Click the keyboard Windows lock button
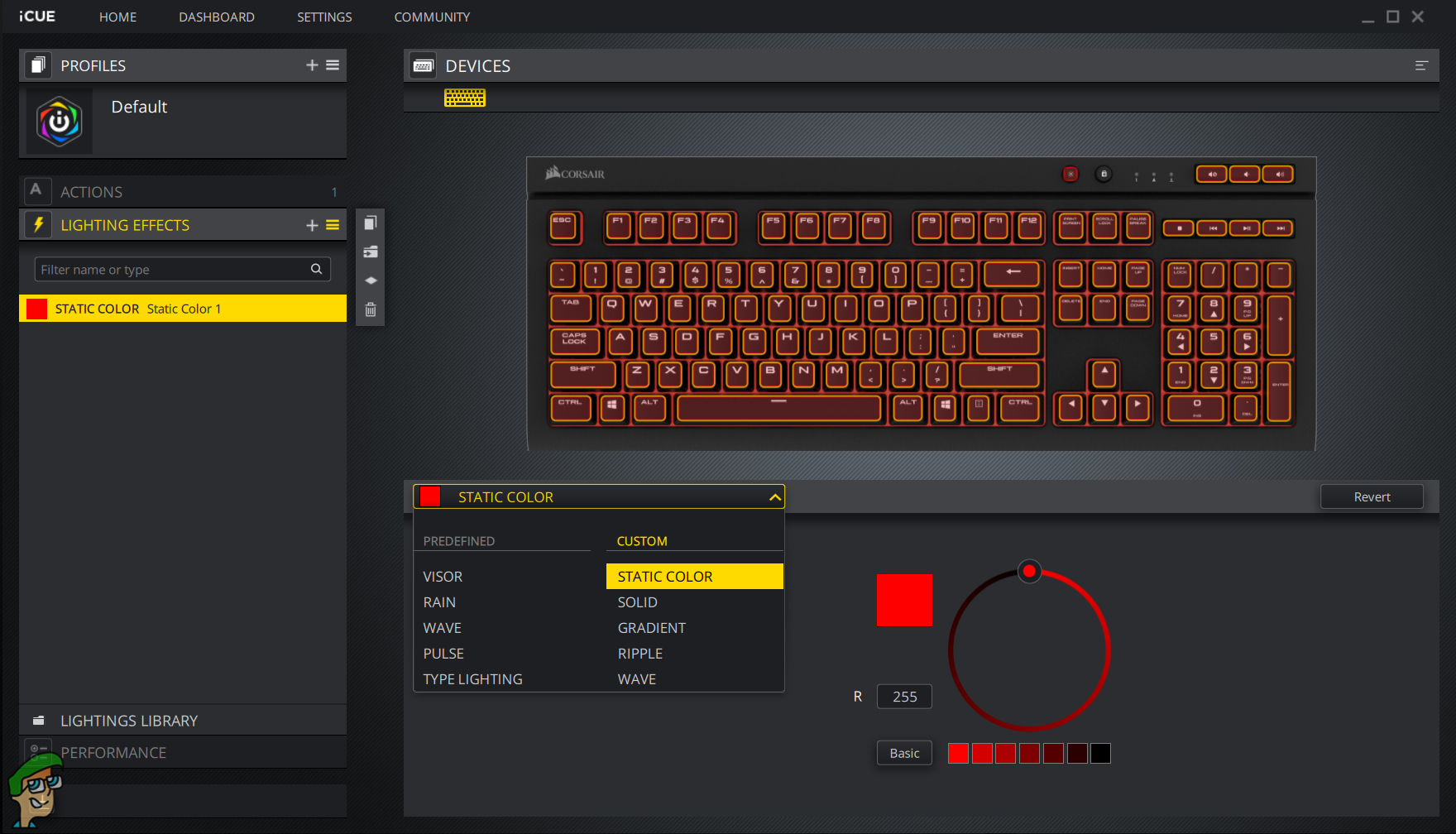The height and width of the screenshot is (834, 1456). [1104, 174]
